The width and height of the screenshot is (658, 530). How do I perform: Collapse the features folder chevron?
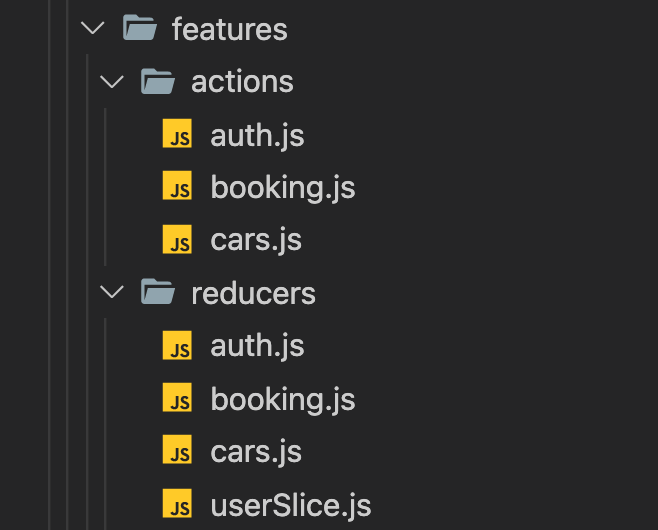93,29
